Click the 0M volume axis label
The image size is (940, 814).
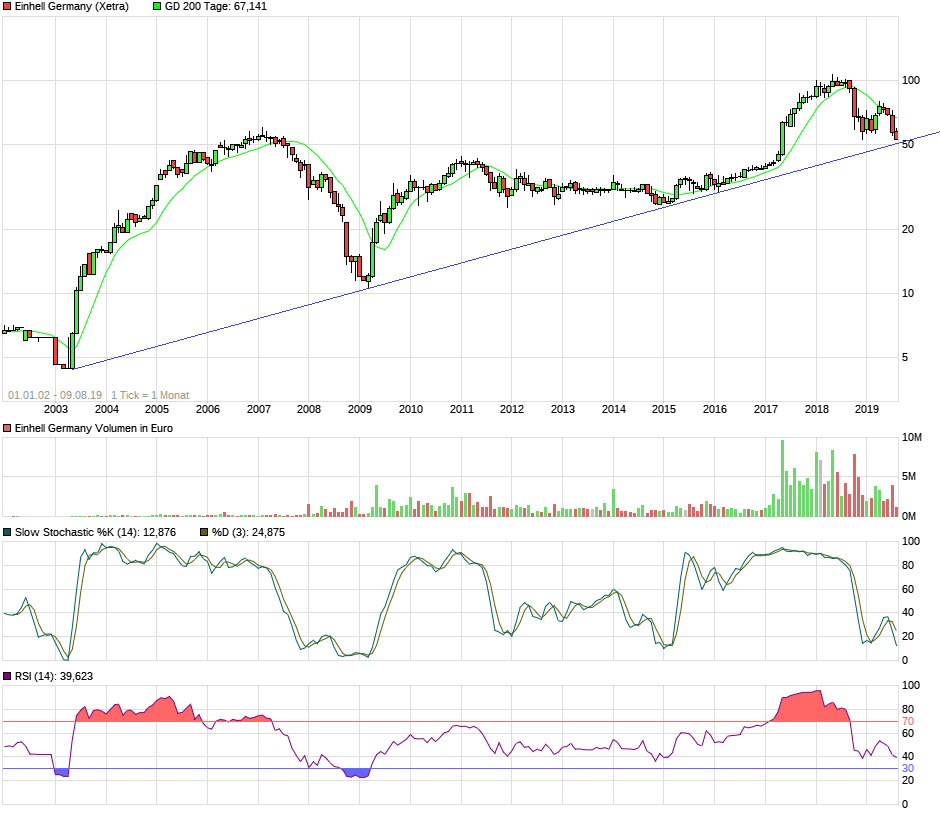click(x=909, y=516)
